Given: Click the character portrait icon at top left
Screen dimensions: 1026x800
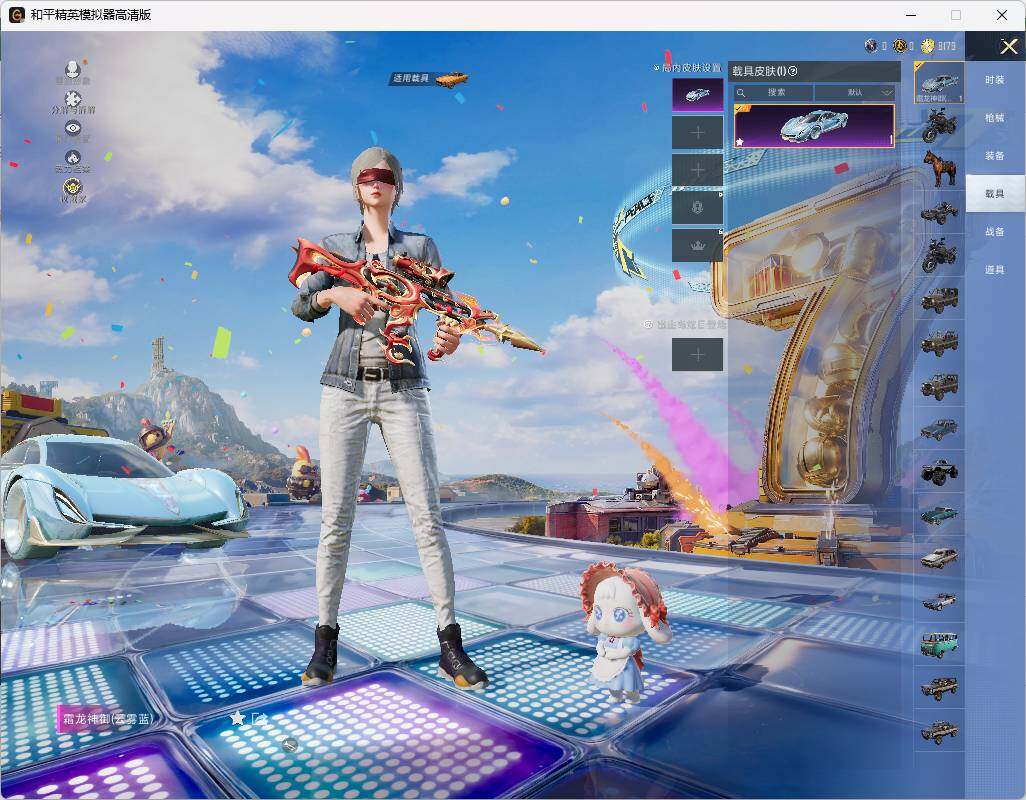Looking at the screenshot, I should pos(73,71).
